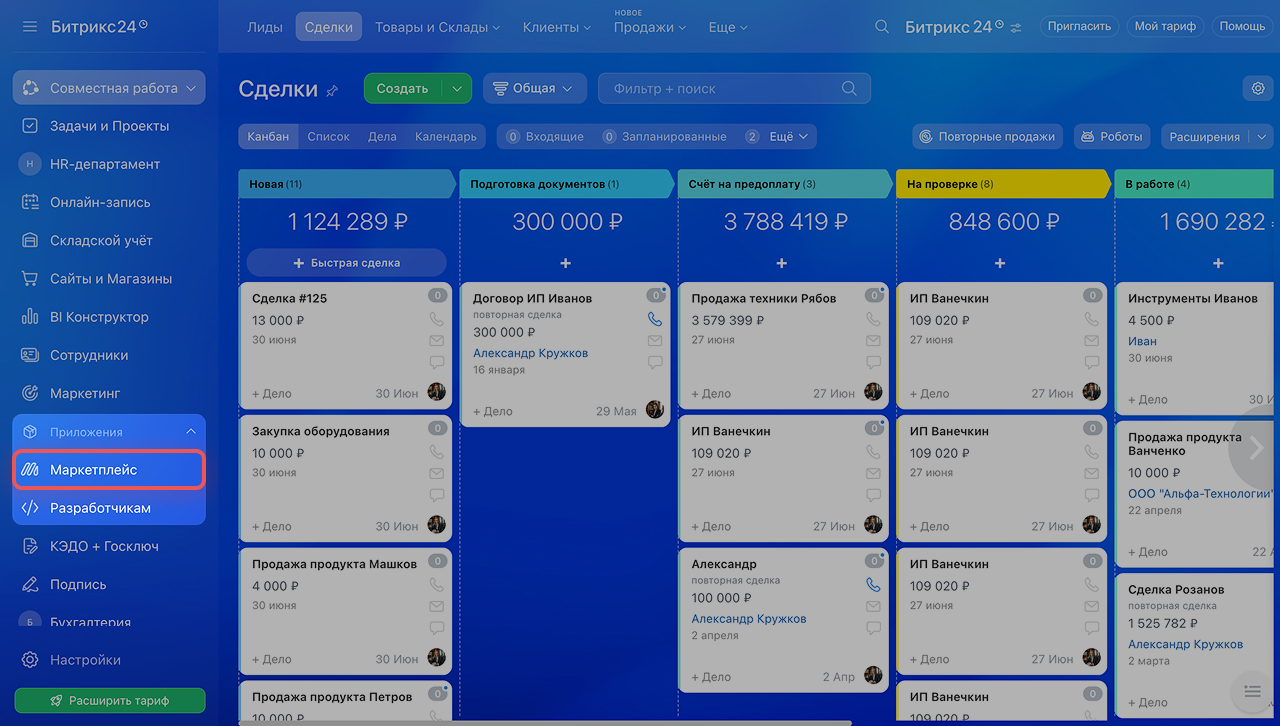Image resolution: width=1280 pixels, height=726 pixels.
Task: Open Сайты и Магазины in sidebar
Action: point(109,279)
